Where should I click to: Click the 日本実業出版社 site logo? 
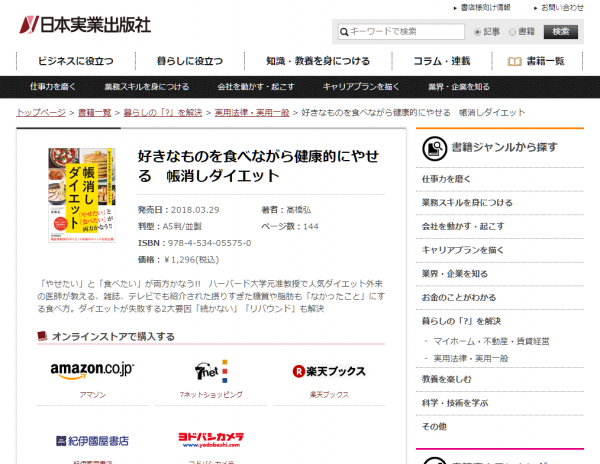click(85, 23)
